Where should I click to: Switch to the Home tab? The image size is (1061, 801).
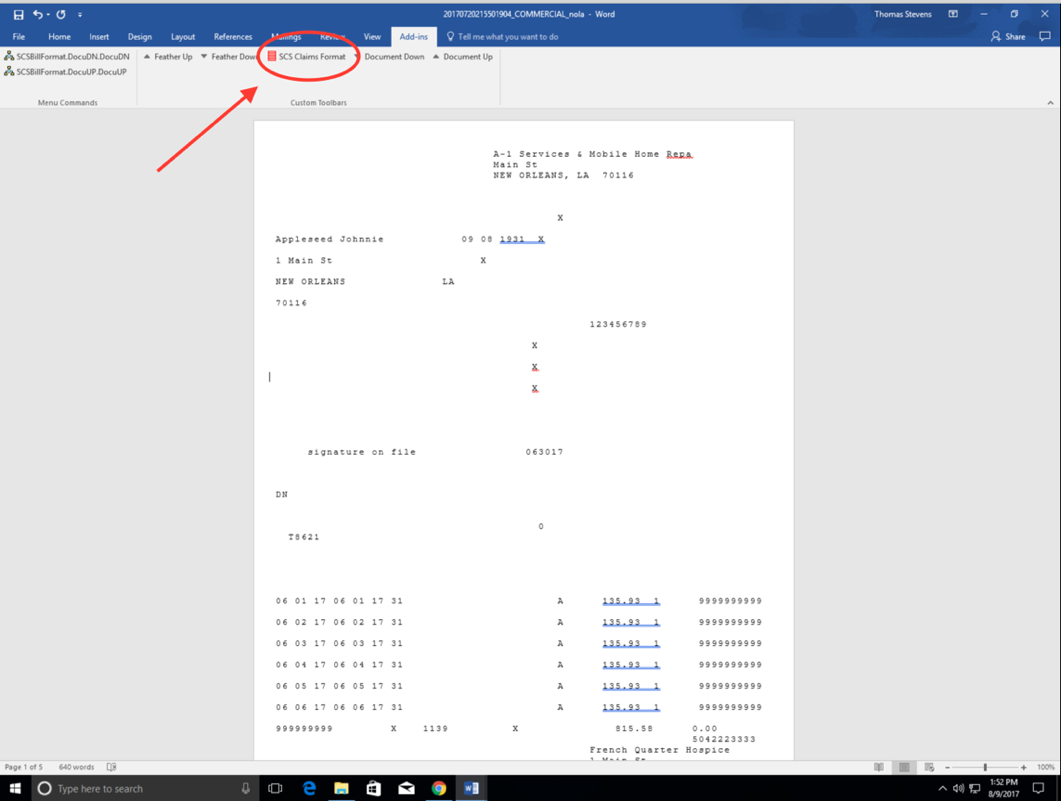(60, 37)
